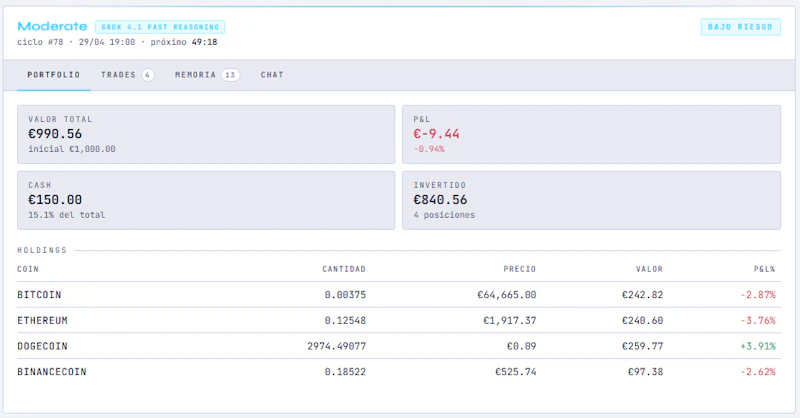800x418 pixels.
Task: Click the Moderate agent title
Action: click(53, 27)
